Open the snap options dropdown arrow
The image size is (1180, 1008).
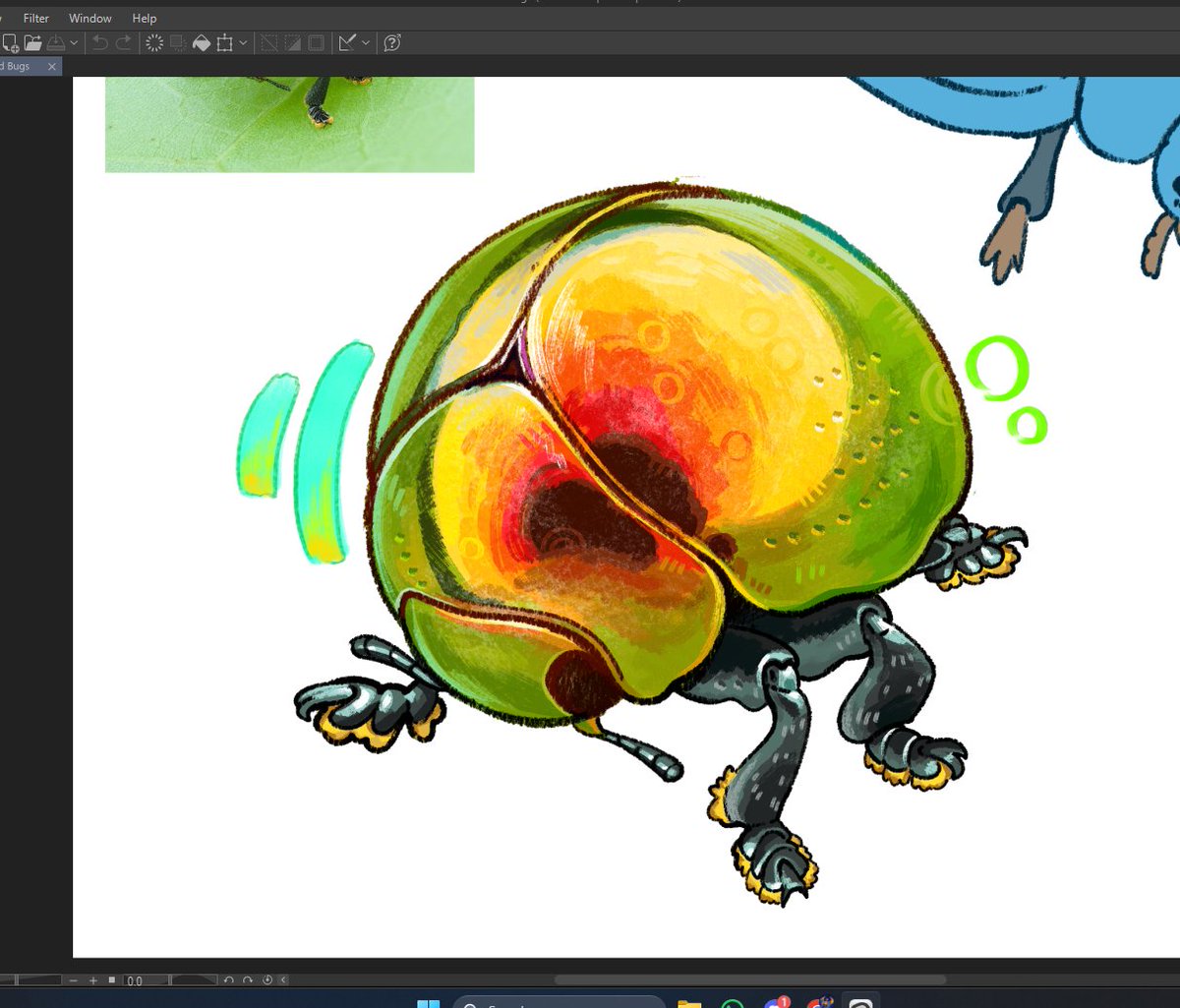pyautogui.click(x=366, y=43)
